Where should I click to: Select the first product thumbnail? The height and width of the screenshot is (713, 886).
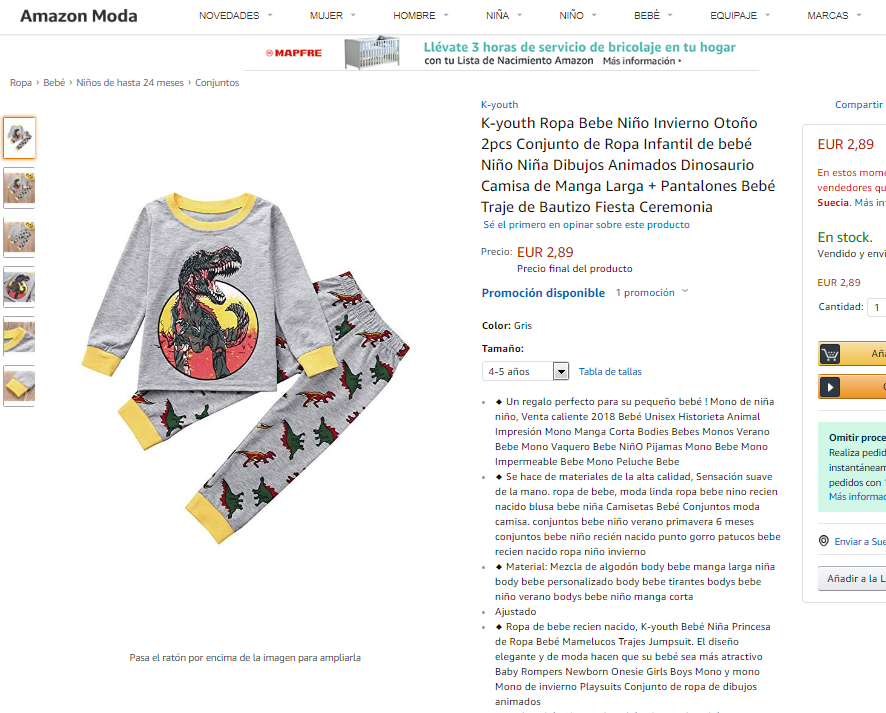tap(19, 138)
